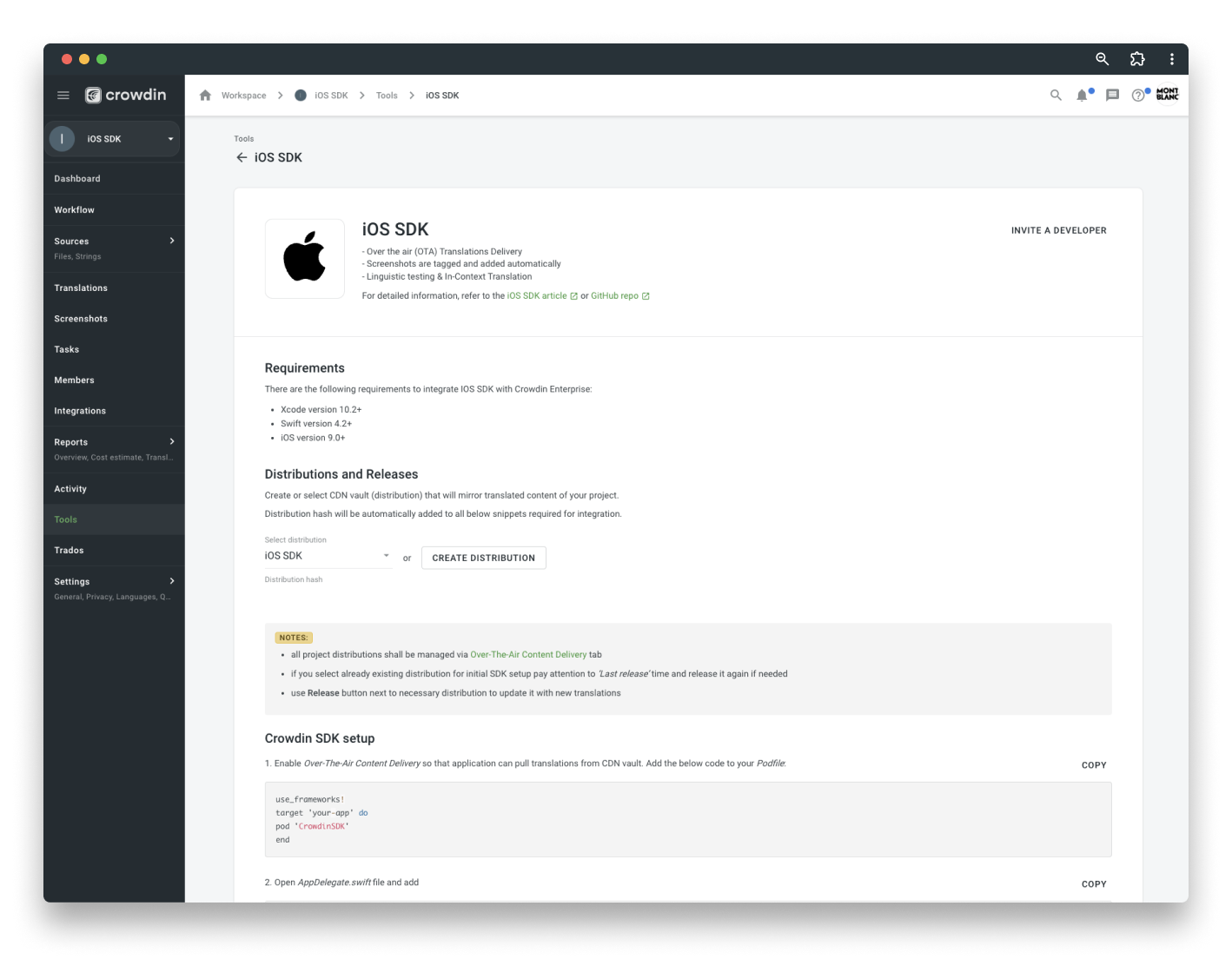The image size is (1232, 972).
Task: Open the help question mark icon
Action: pos(1138,96)
